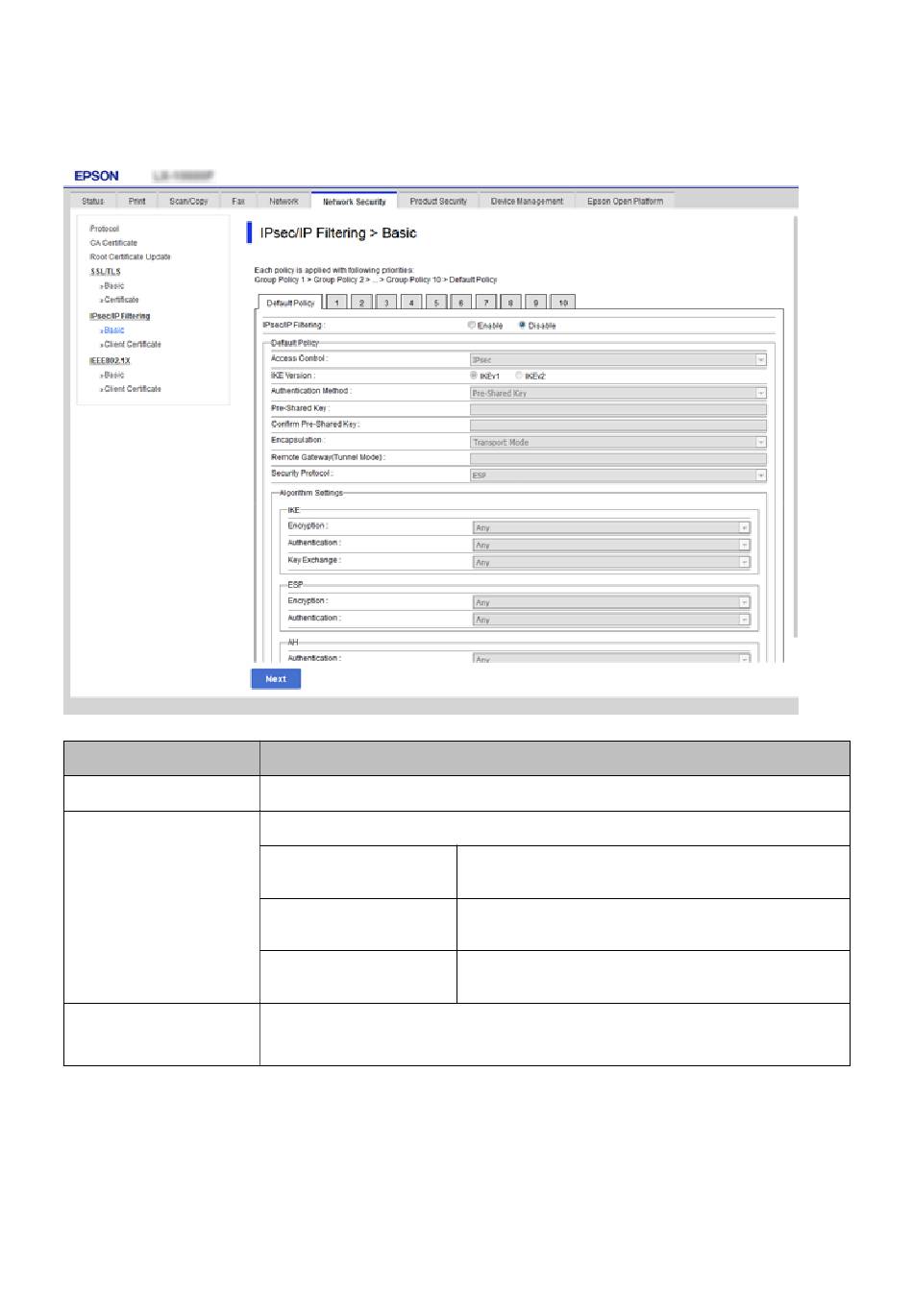This screenshot has width=913, height=1316.
Task: Click the Next button
Action: coord(276,679)
